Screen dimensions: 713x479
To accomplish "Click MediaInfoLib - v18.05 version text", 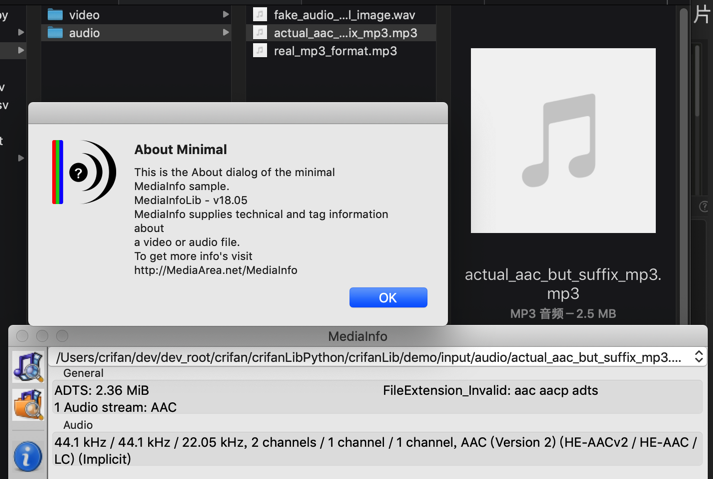I will pos(191,200).
